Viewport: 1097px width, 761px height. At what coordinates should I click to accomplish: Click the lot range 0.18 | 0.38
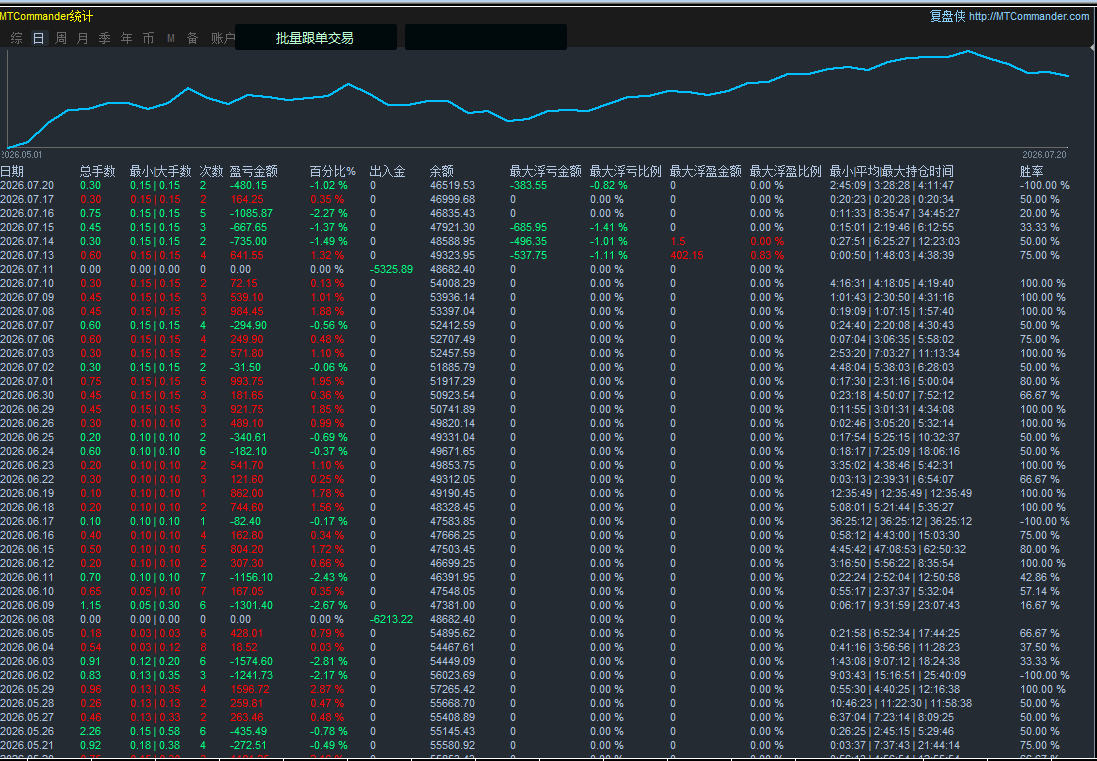tap(155, 745)
